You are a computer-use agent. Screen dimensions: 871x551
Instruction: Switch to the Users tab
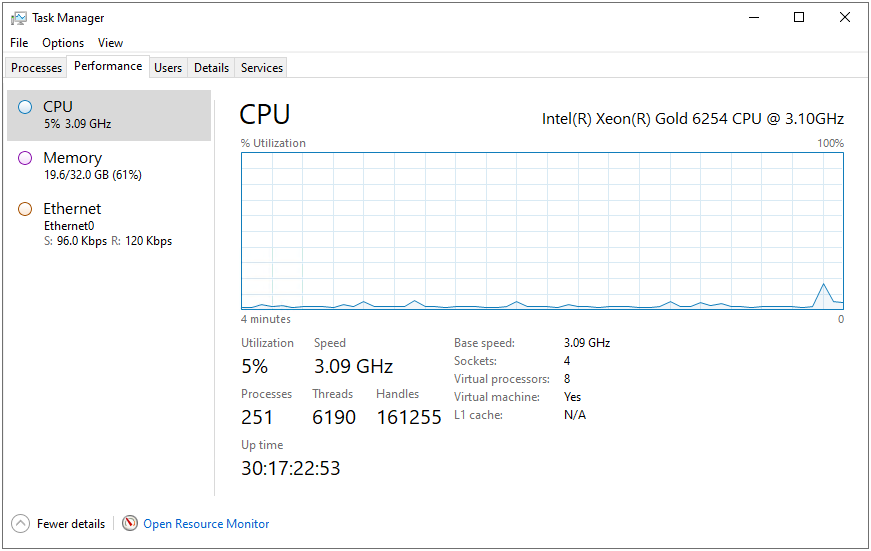[168, 68]
